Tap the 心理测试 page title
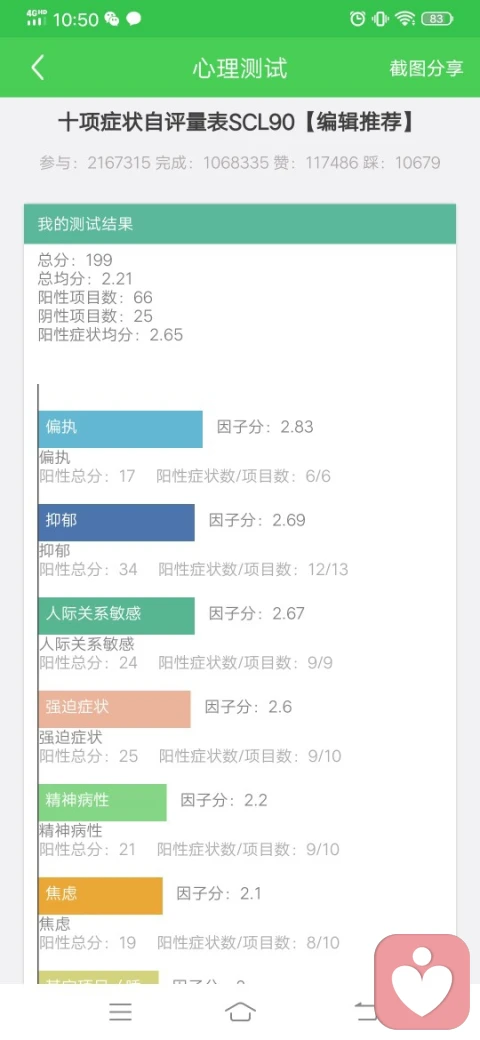Screen dimensions: 480x1040 (x=240, y=68)
